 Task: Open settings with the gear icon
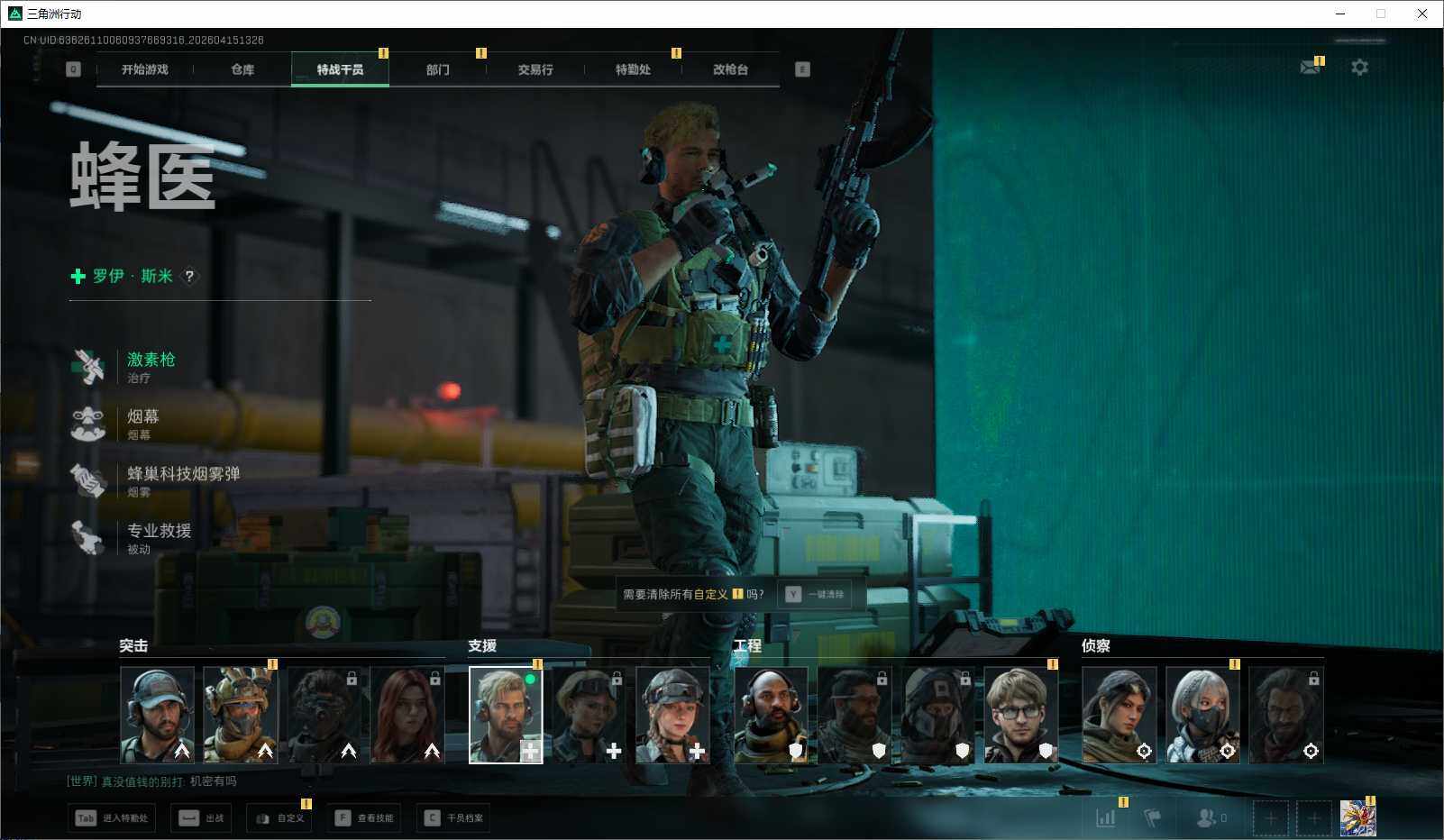pyautogui.click(x=1359, y=68)
